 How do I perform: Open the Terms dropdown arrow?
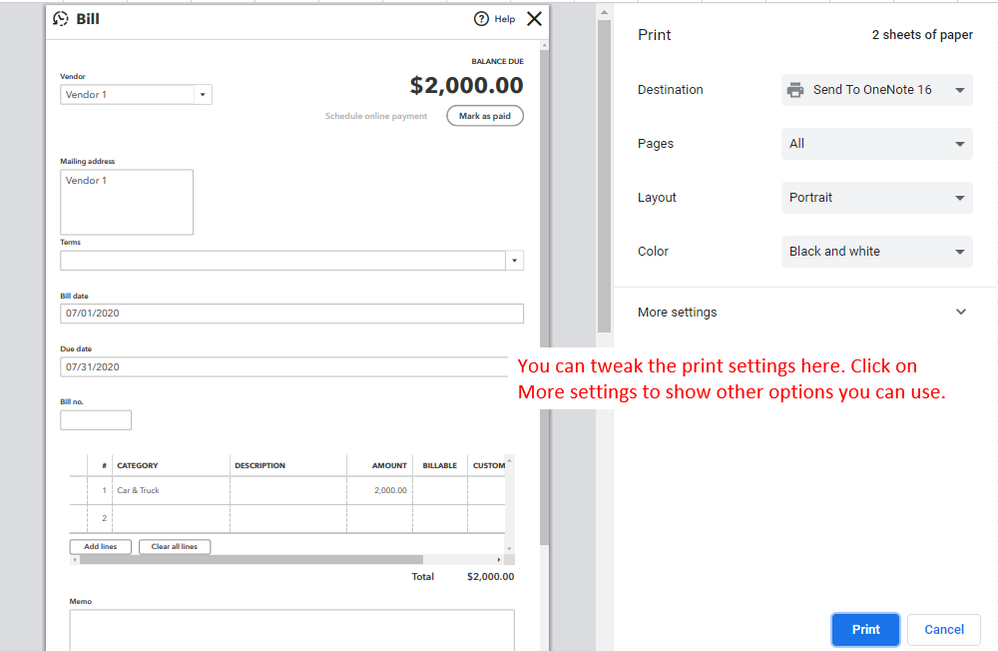click(x=514, y=260)
